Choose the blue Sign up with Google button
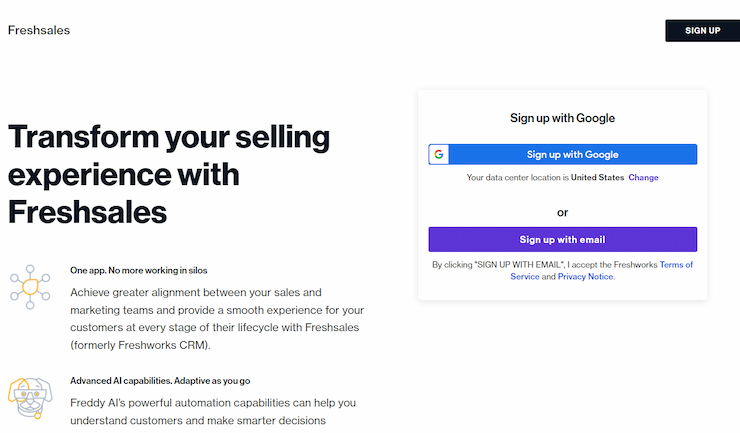The width and height of the screenshot is (740, 433). (572, 154)
